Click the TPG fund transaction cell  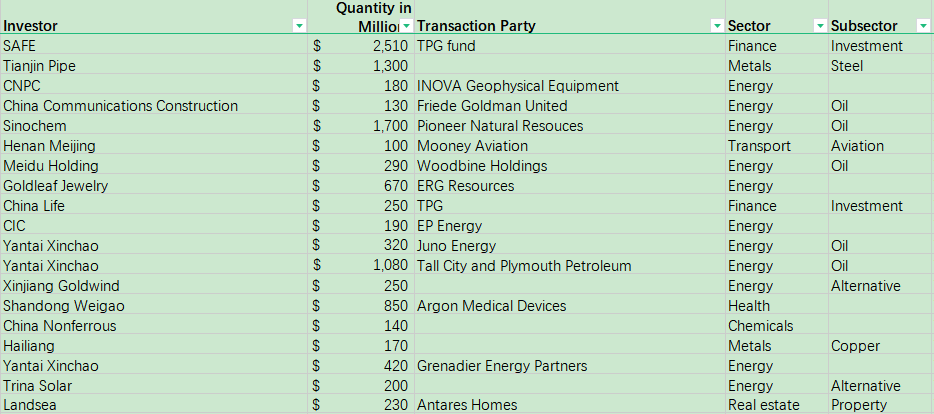(446, 46)
